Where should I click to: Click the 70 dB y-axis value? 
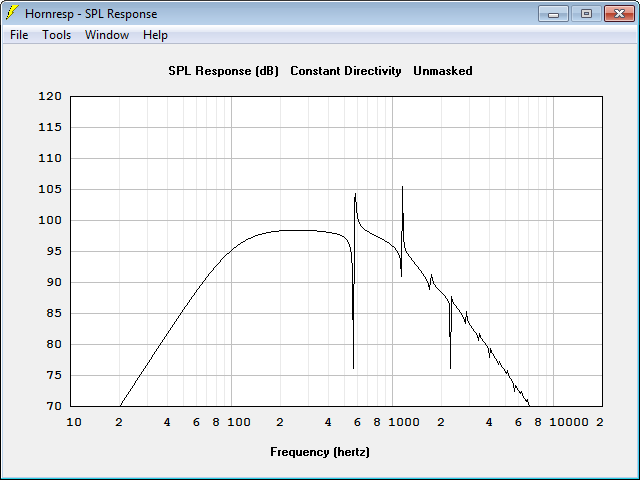click(x=53, y=406)
